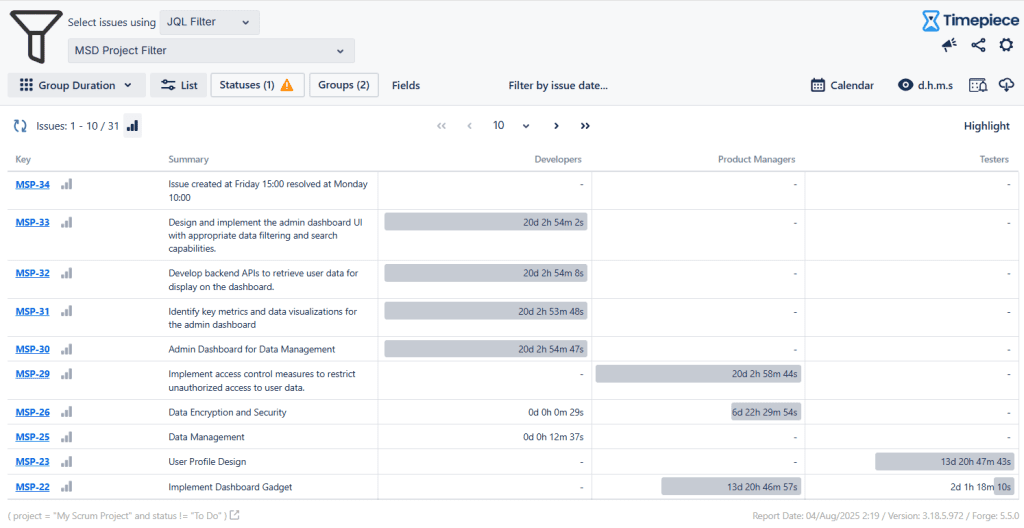Click the large funnel filter icon

[x=36, y=37]
